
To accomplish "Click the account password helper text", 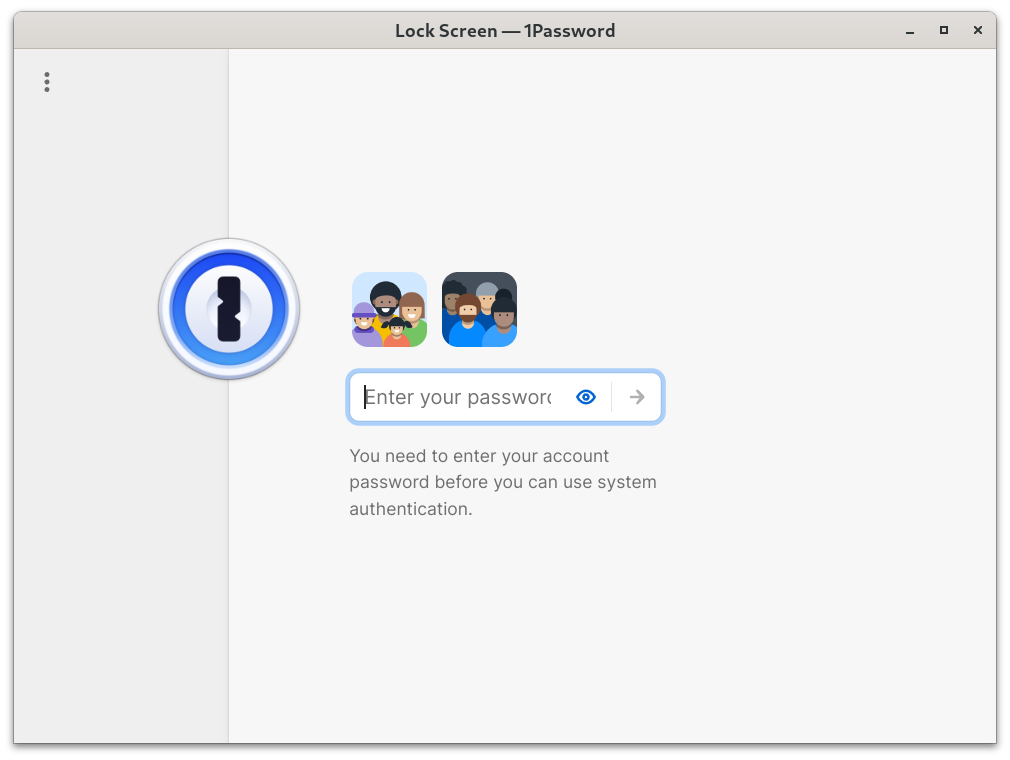I will [503, 482].
